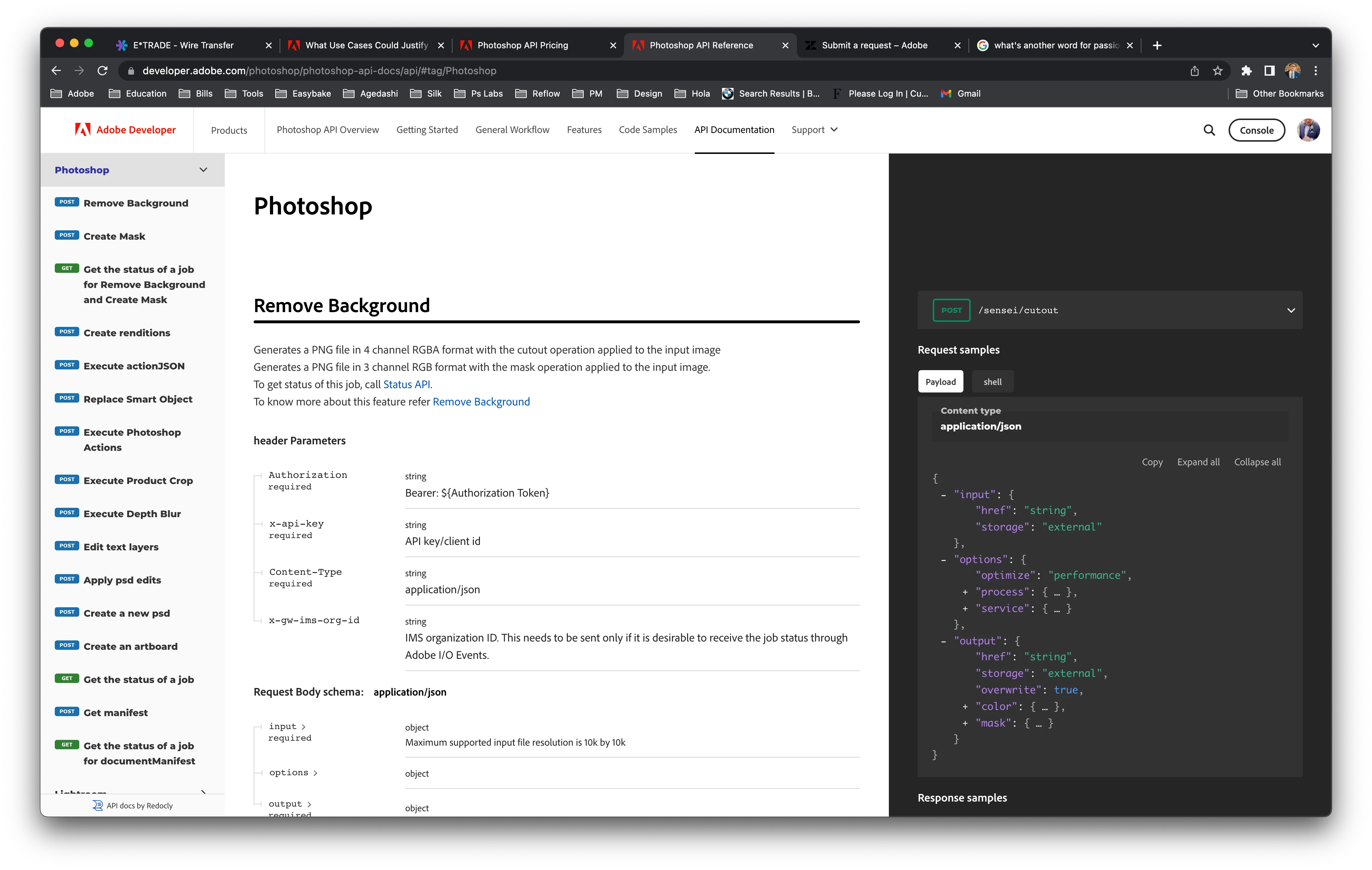Image resolution: width=1372 pixels, height=870 pixels.
Task: Collapse the "input" JSON node
Action: [x=944, y=495]
